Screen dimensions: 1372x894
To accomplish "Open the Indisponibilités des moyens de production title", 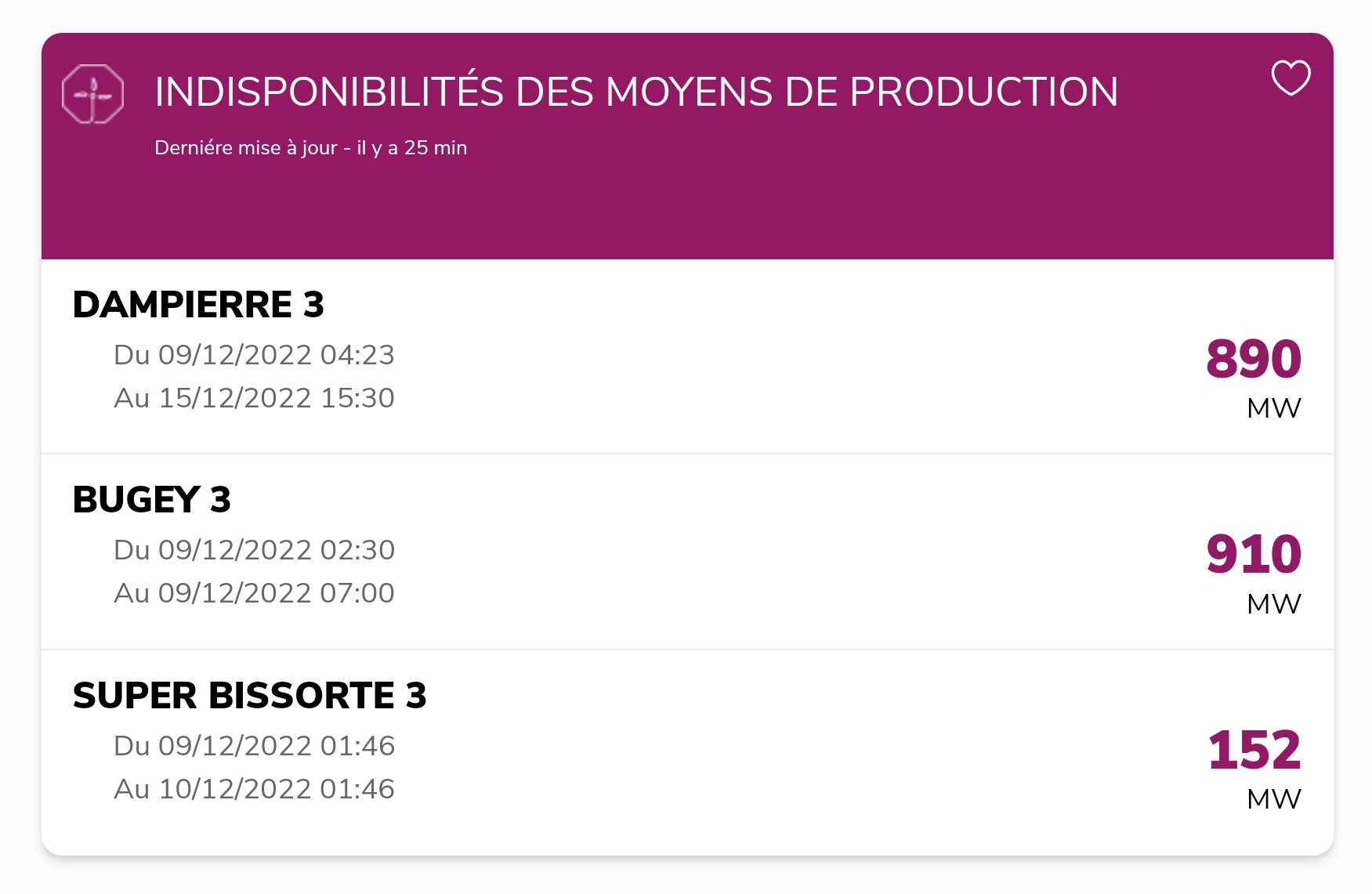I will pos(636,92).
